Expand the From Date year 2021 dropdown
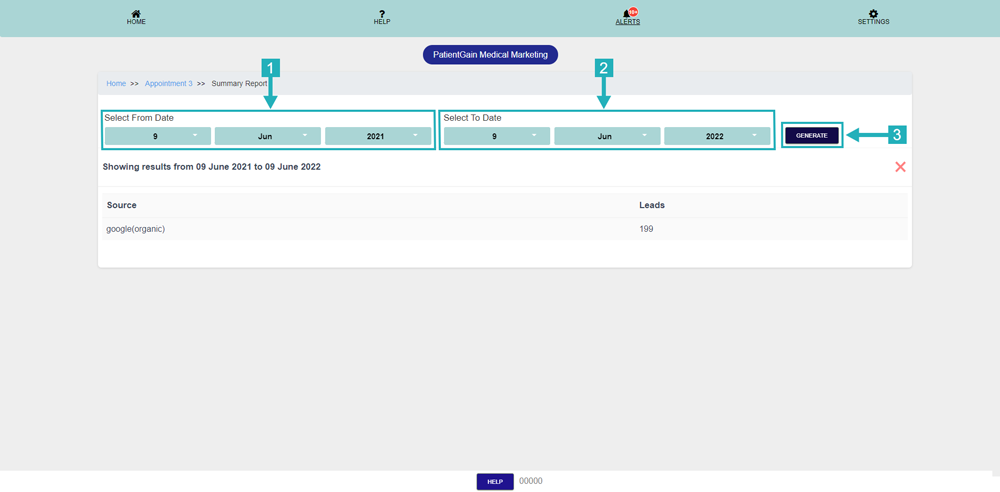Viewport: 1000px width, 492px height. (378, 136)
